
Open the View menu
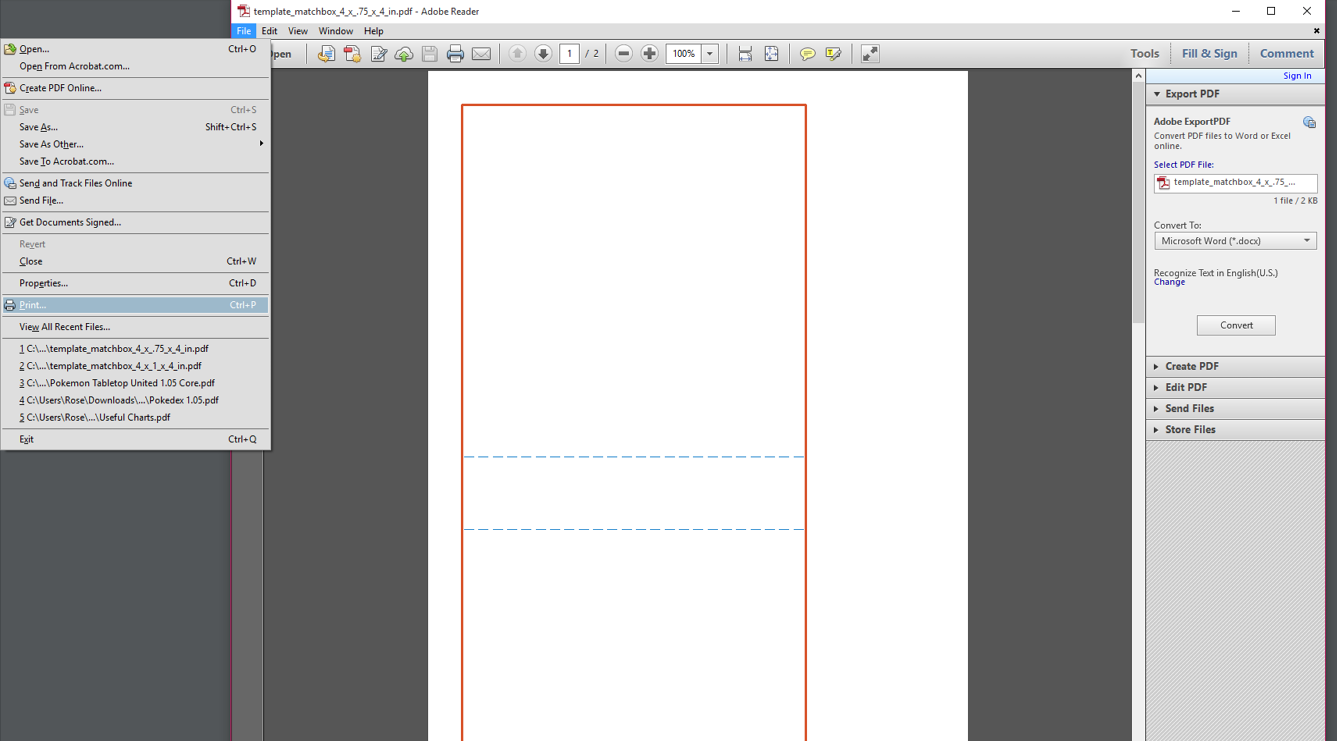point(298,31)
